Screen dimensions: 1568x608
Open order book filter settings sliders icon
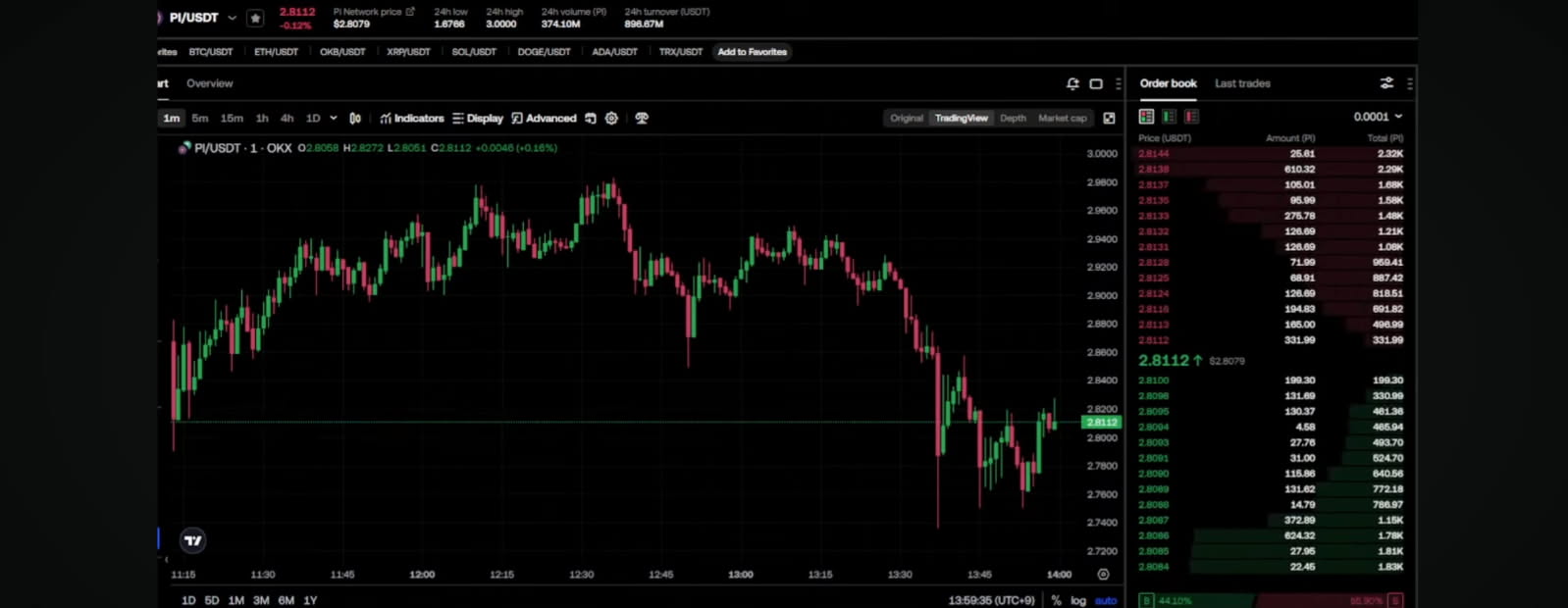point(1386,83)
